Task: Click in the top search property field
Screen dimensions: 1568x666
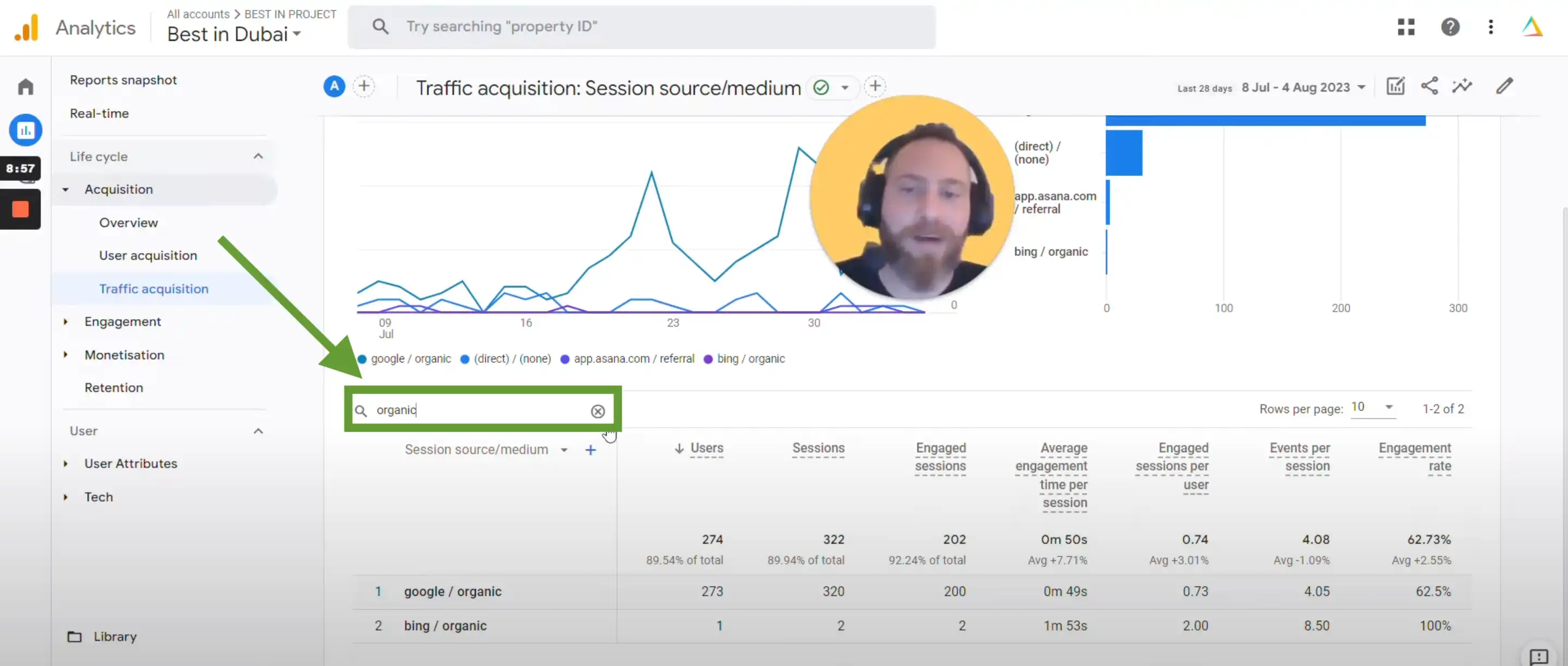Action: pyautogui.click(x=641, y=27)
